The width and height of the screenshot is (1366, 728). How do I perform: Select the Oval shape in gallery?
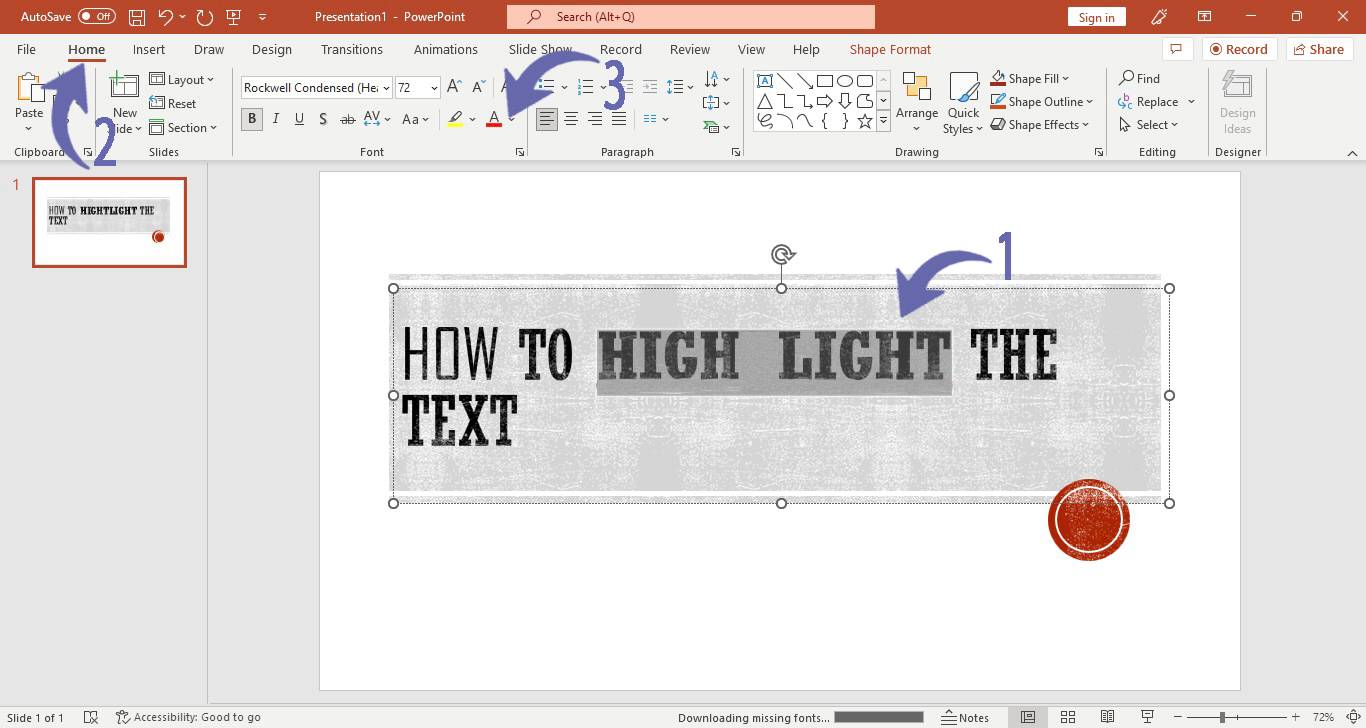click(844, 81)
